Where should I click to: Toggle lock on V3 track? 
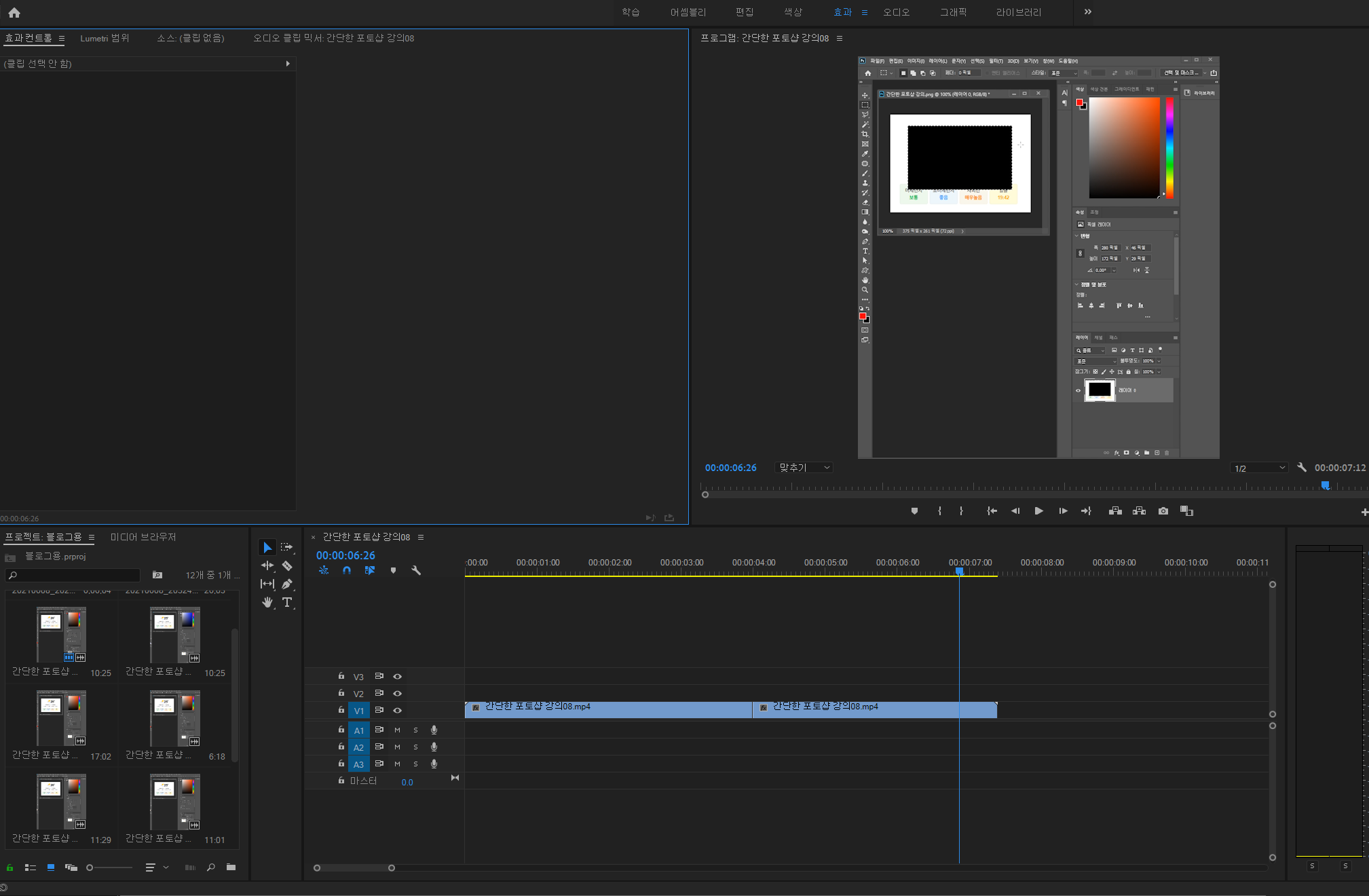pos(341,676)
